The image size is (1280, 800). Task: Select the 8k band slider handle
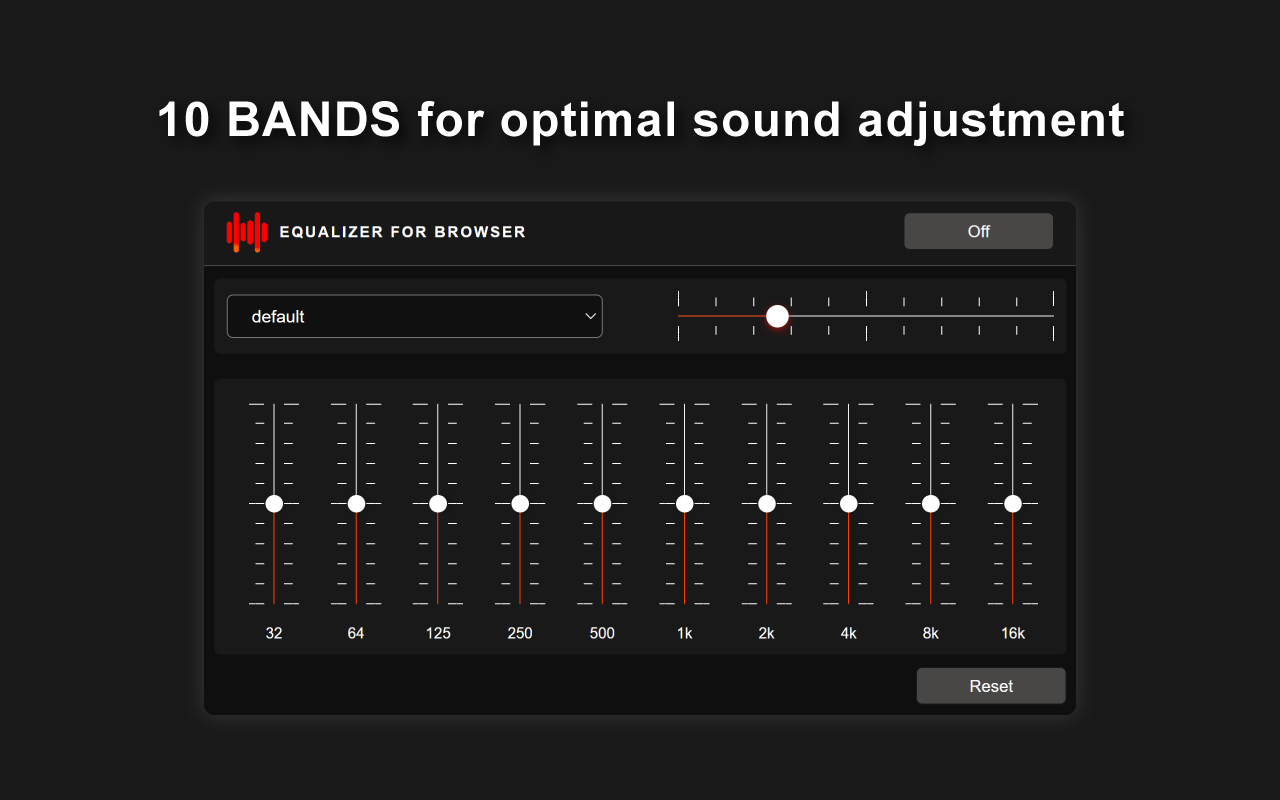[x=930, y=504]
